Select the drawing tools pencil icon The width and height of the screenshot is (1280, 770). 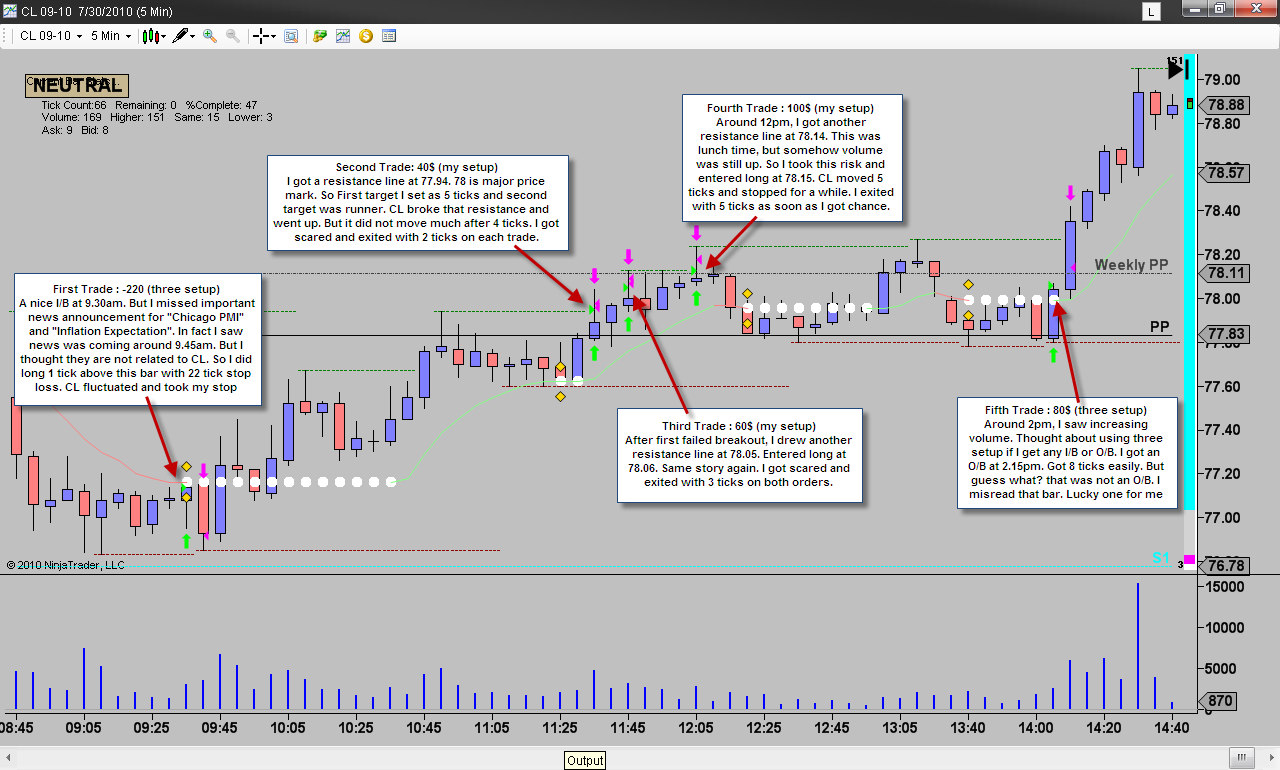pos(180,36)
